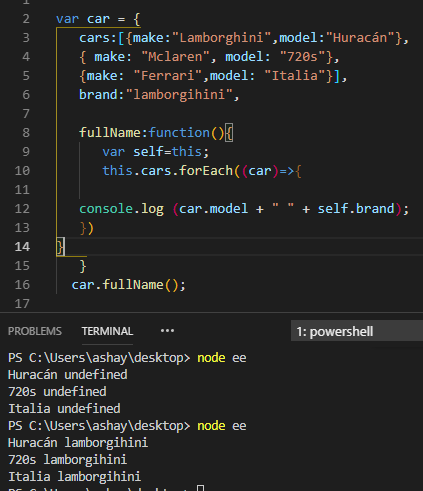Click '720s lamborgihini' terminal output line
This screenshot has height=491, width=423.
(68, 460)
